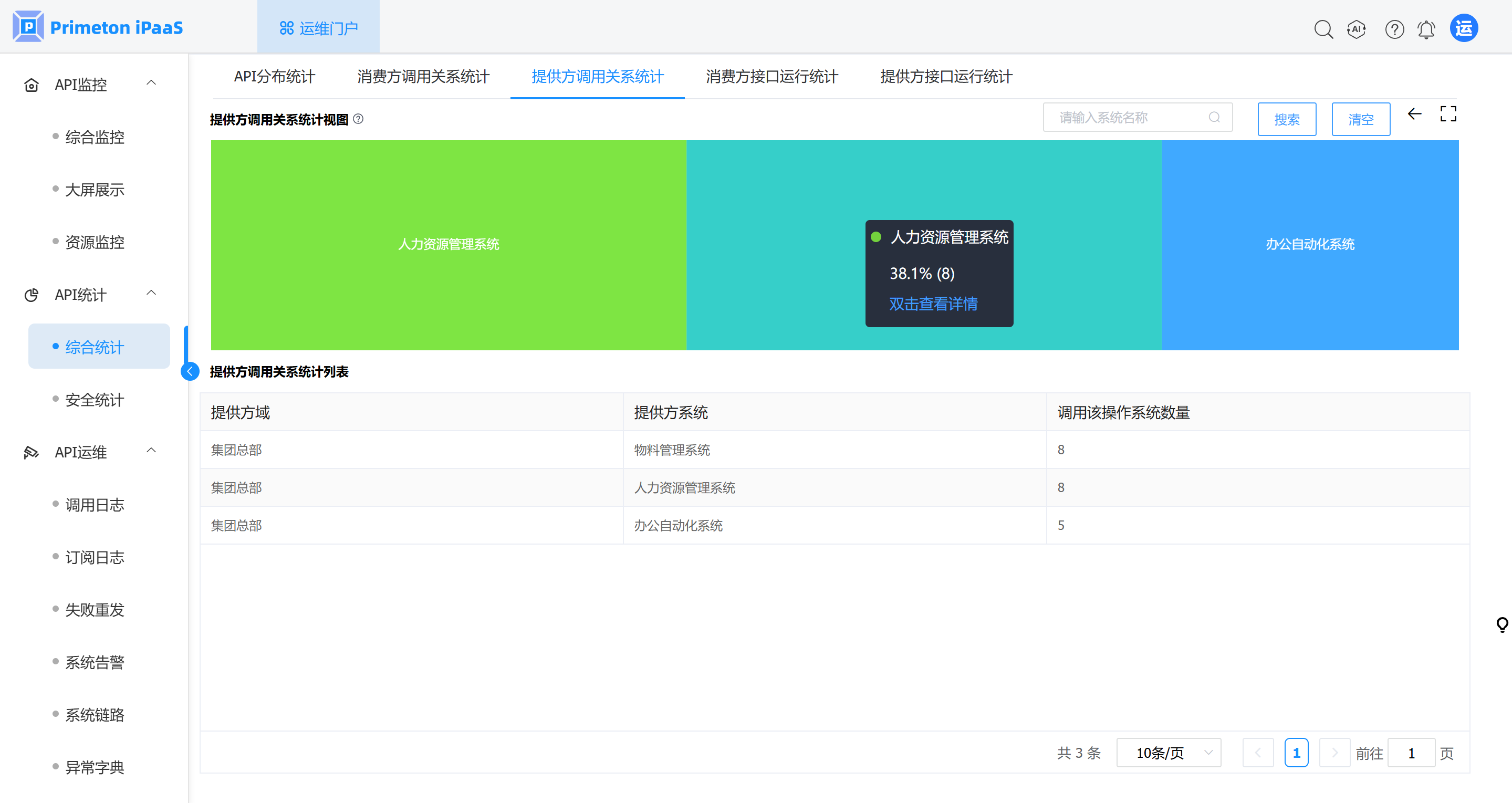This screenshot has width=1512, height=803.
Task: Open the notifications bell icon
Action: 1426,29
